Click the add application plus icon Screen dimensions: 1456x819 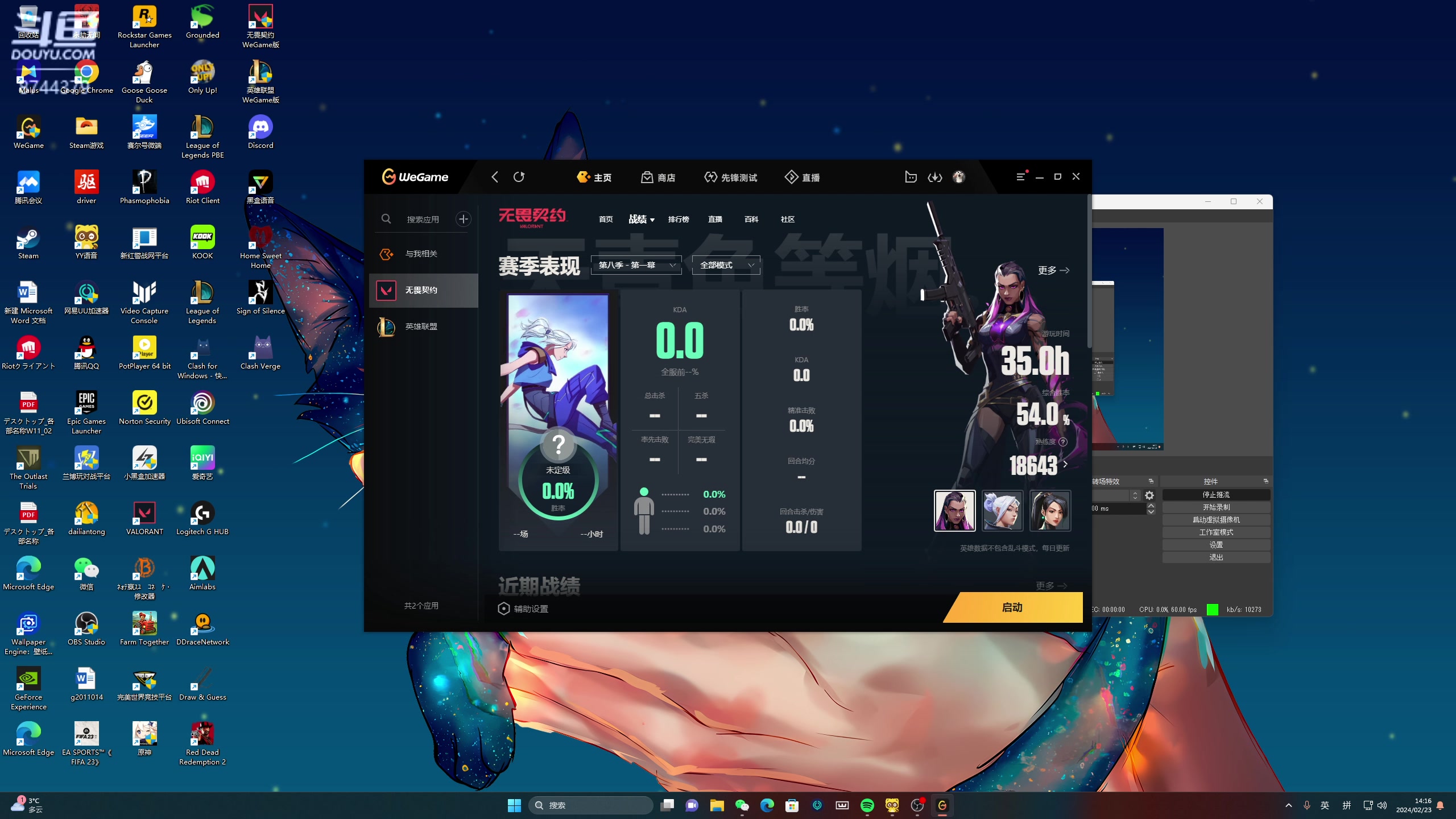[464, 219]
